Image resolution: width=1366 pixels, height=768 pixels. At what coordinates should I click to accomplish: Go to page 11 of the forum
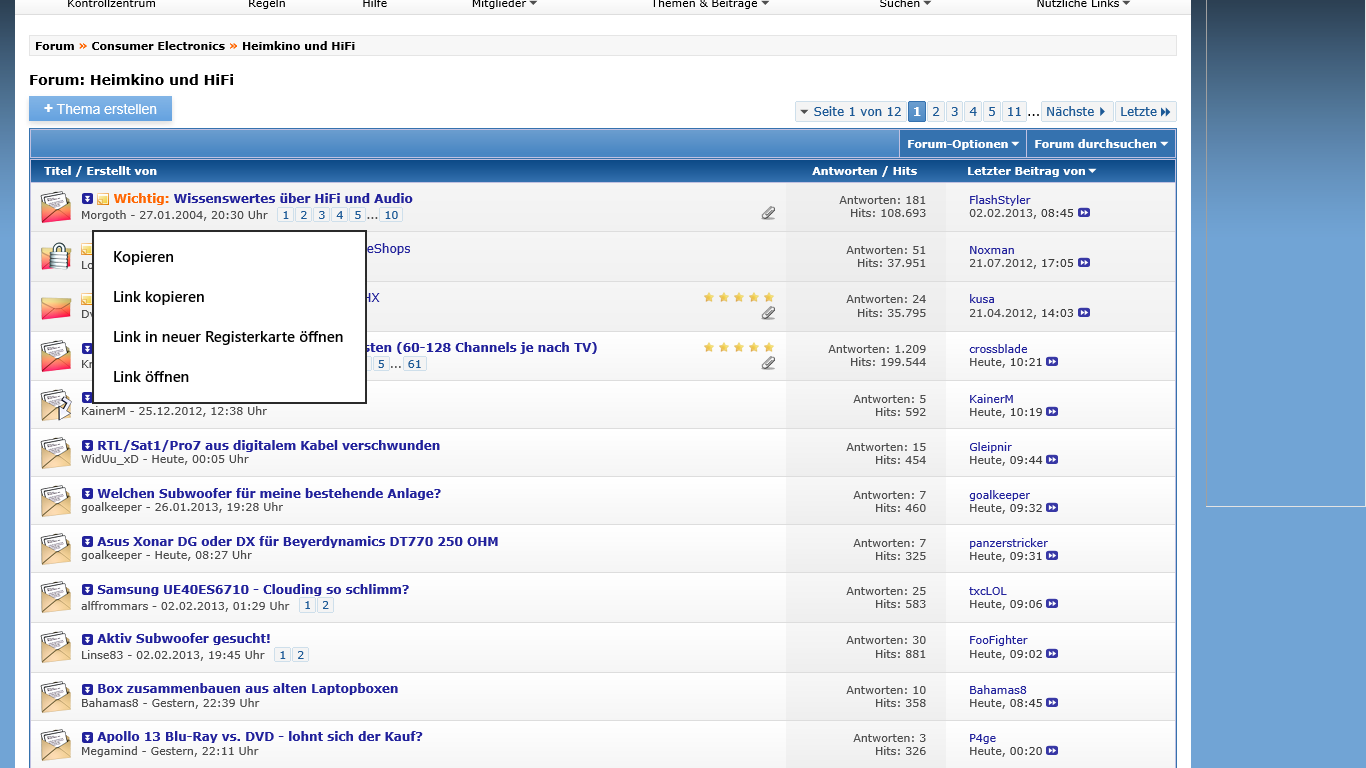click(x=1014, y=112)
